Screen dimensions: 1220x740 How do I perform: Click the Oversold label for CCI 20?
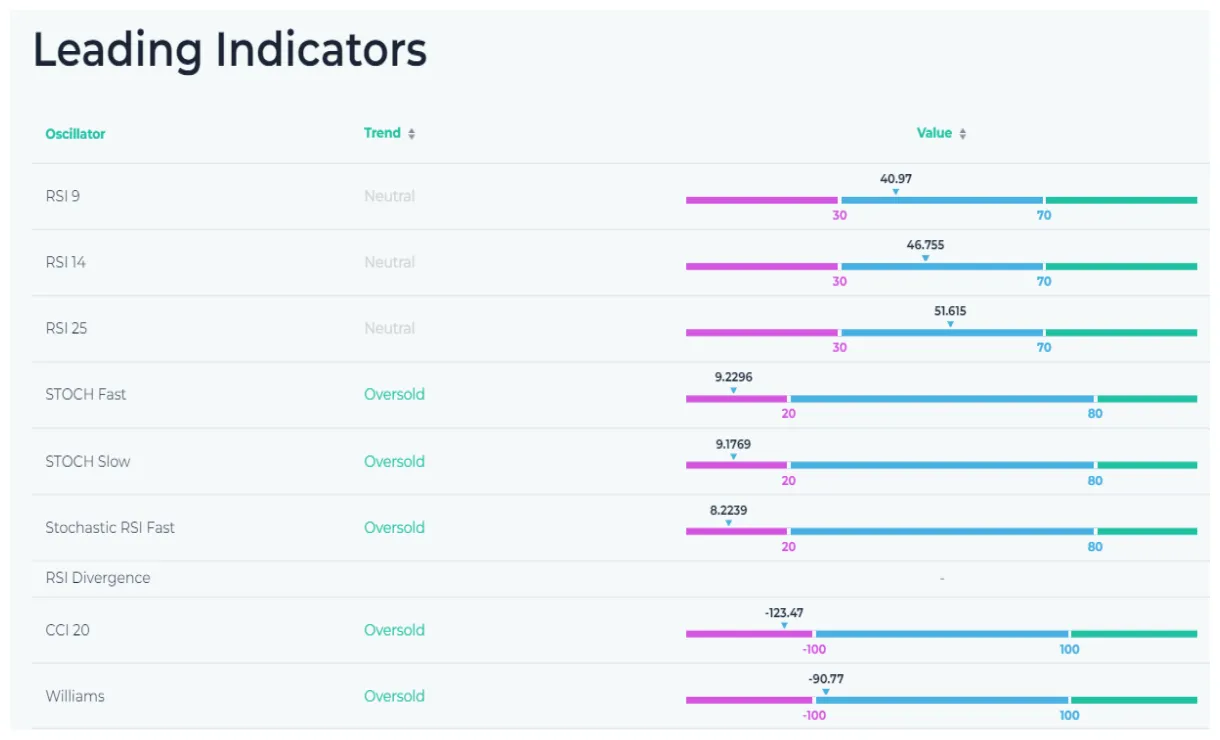pyautogui.click(x=393, y=629)
